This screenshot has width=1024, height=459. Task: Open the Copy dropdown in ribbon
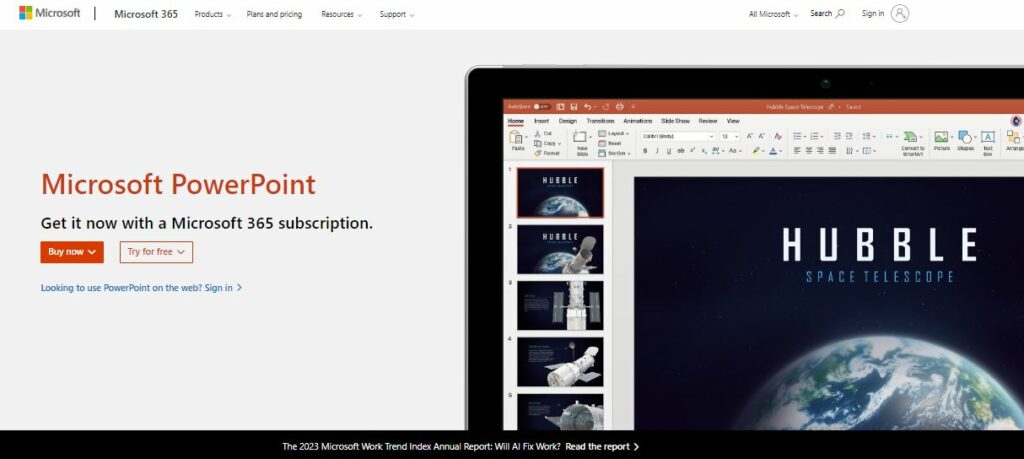click(x=547, y=143)
